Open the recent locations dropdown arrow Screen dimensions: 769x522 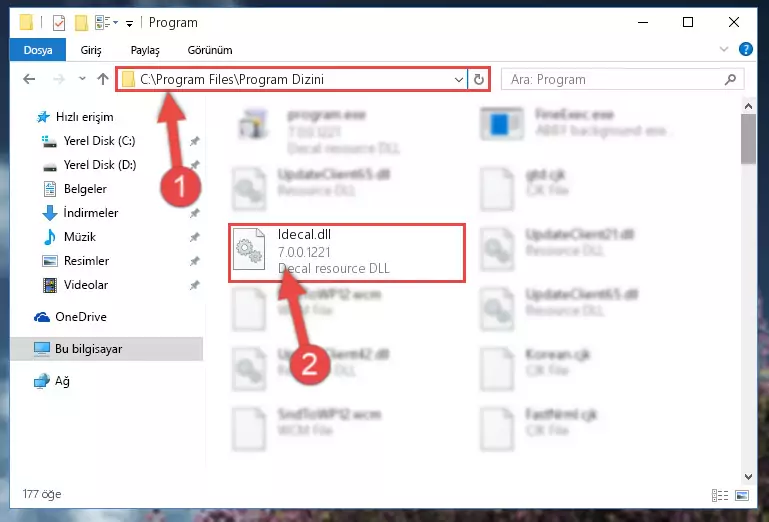pyautogui.click(x=82, y=79)
